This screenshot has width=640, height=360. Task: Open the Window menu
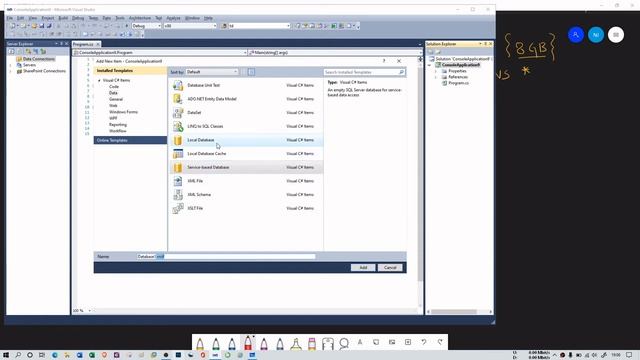pyautogui.click(x=192, y=18)
